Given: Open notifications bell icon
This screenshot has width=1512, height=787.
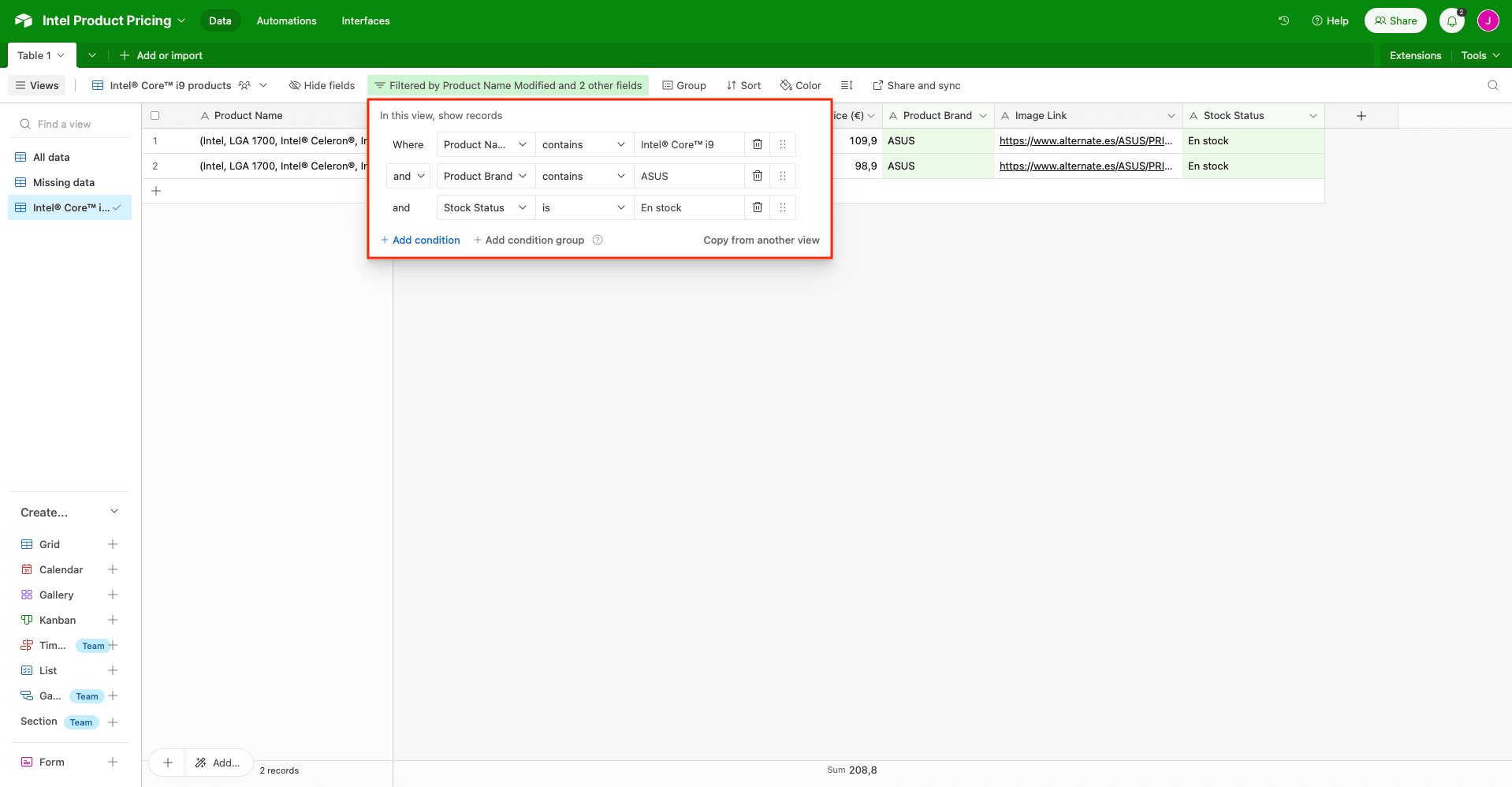Looking at the screenshot, I should pos(1451,21).
